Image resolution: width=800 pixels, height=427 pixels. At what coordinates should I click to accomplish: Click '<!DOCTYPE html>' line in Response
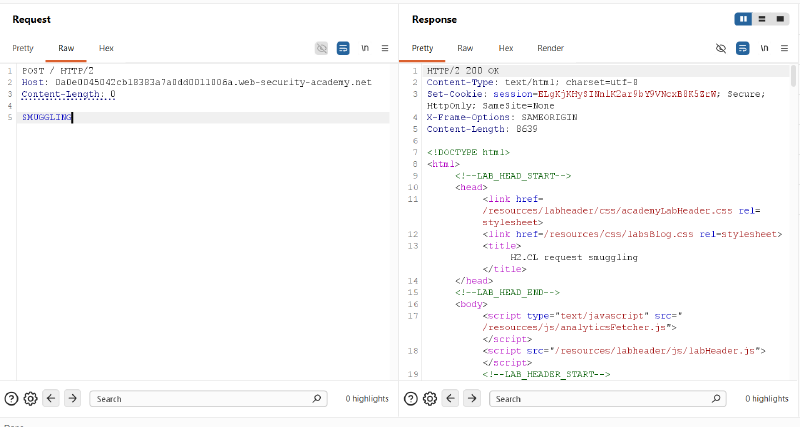pyautogui.click(x=468, y=152)
